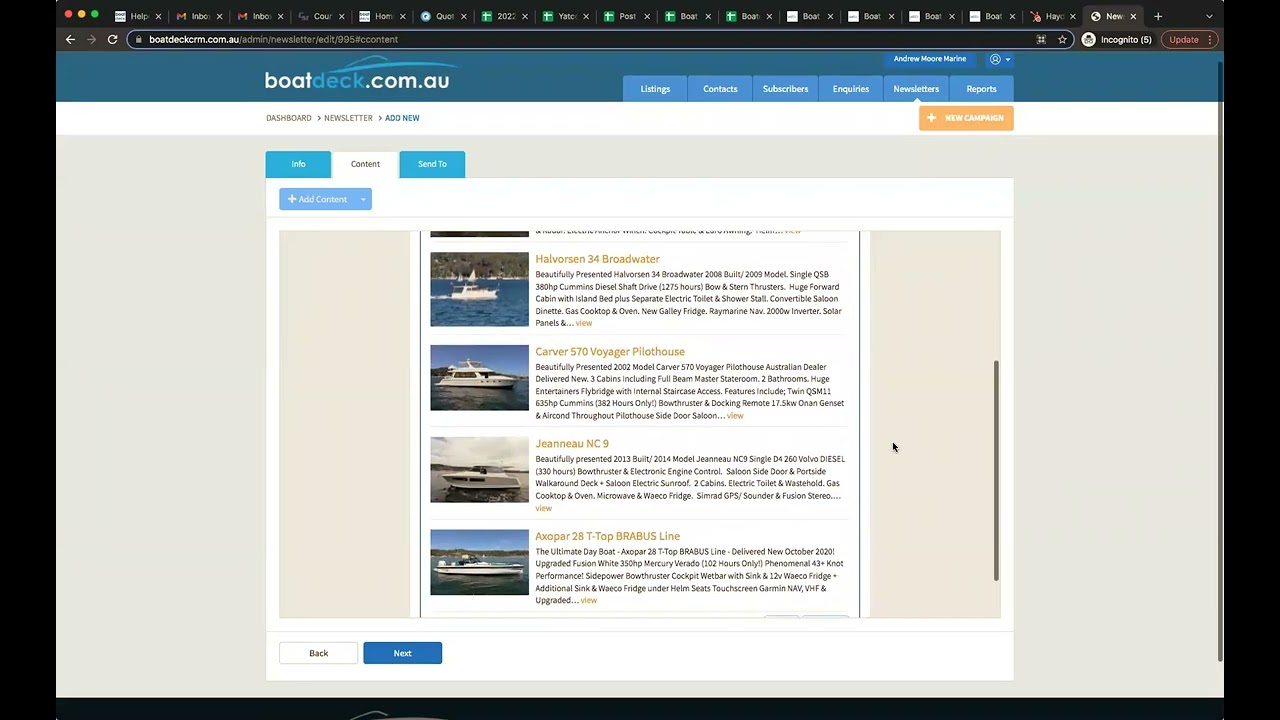Open the Incognito profile icon
The image size is (1280, 720).
(1089, 39)
